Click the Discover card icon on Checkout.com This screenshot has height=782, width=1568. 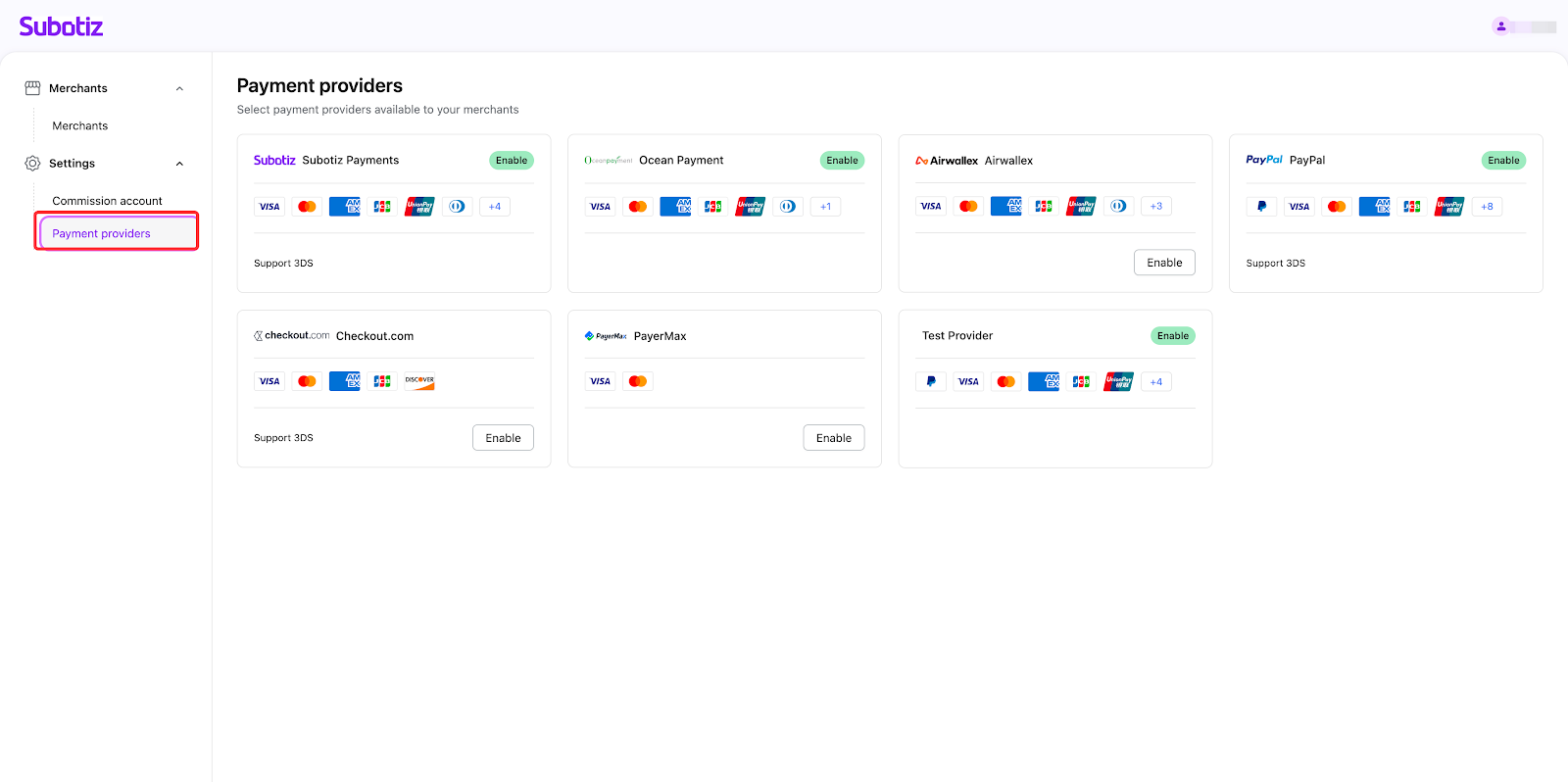419,381
